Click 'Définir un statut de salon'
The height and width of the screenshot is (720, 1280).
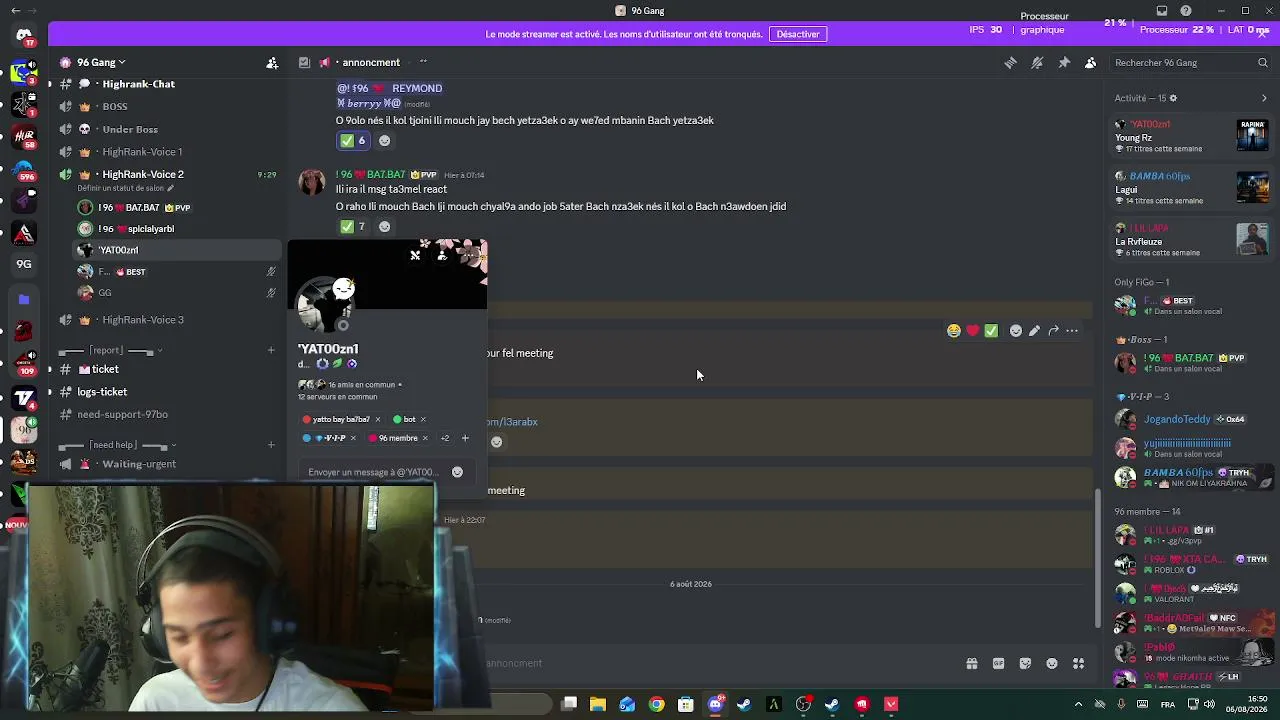pyautogui.click(x=125, y=188)
